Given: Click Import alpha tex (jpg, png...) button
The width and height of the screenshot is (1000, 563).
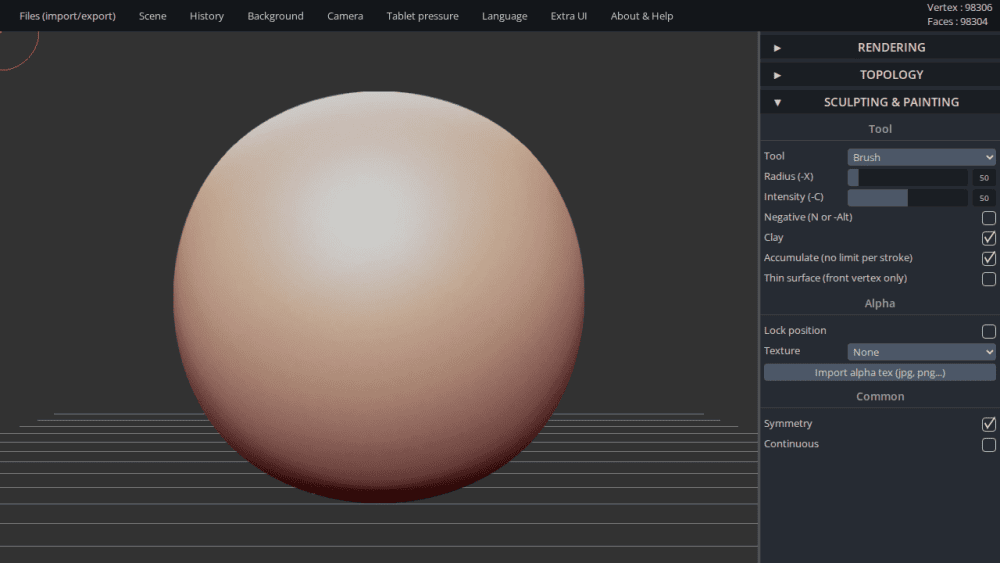Looking at the screenshot, I should click(x=879, y=372).
